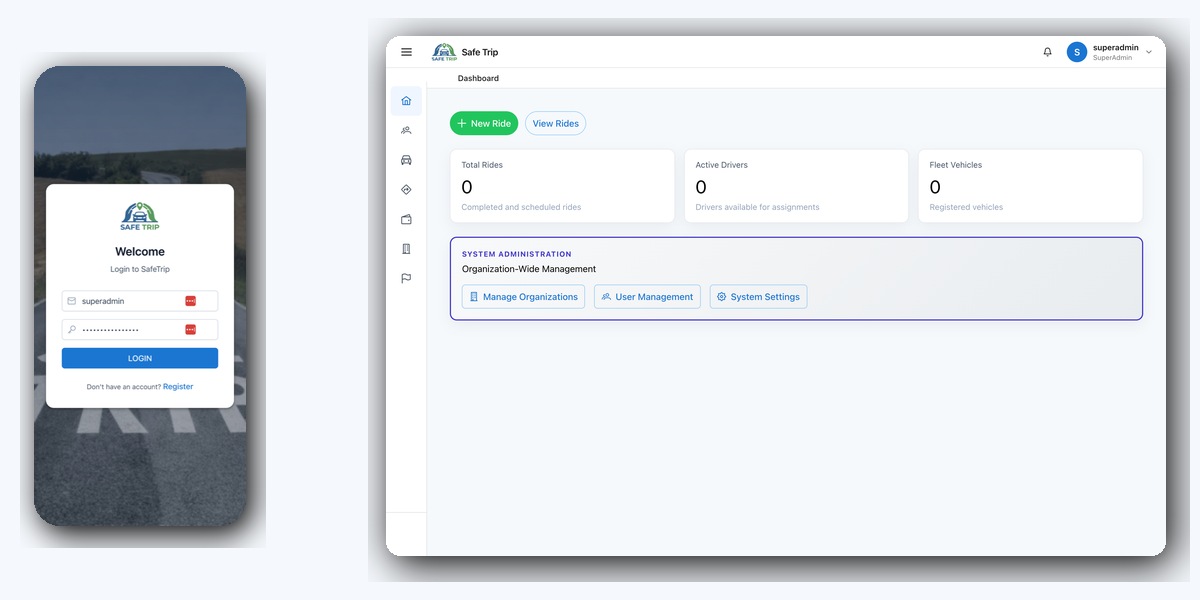Open the building organizations icon in the sidebar

(406, 249)
